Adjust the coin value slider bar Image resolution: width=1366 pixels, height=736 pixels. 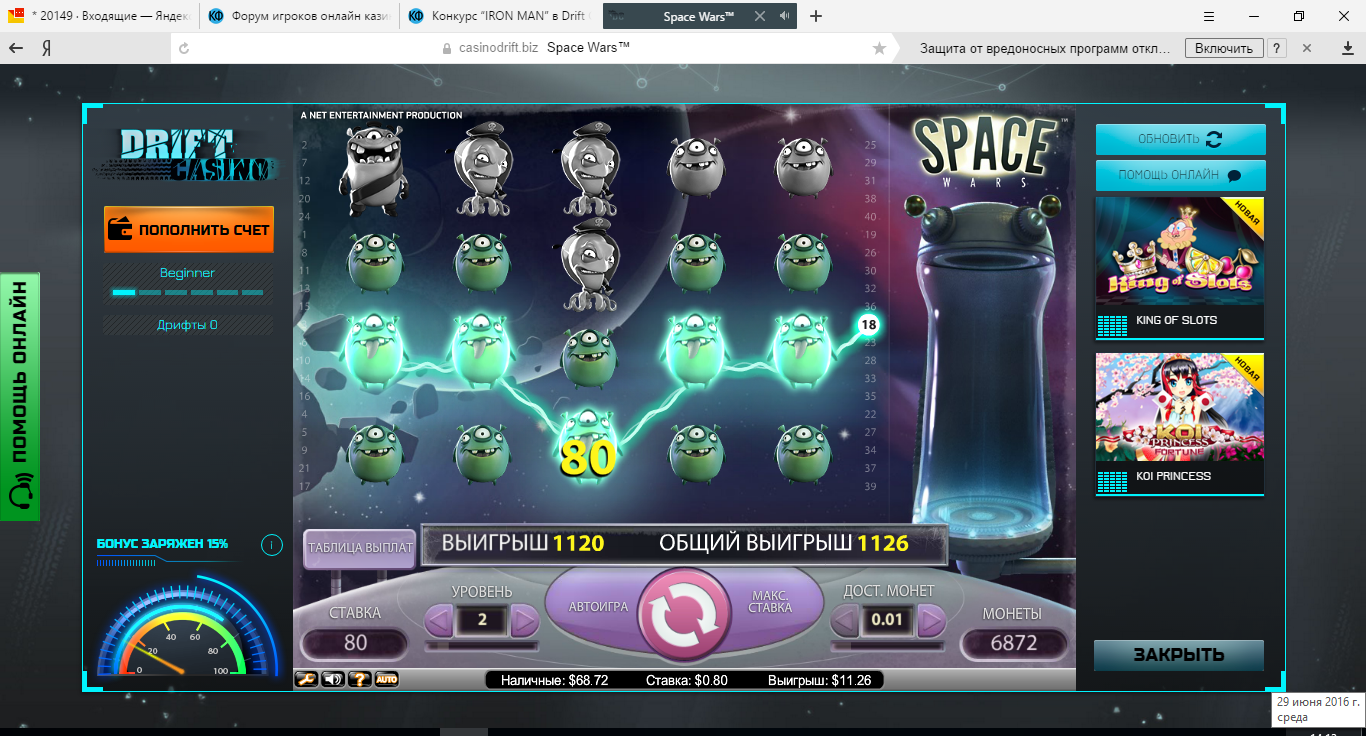(x=889, y=646)
